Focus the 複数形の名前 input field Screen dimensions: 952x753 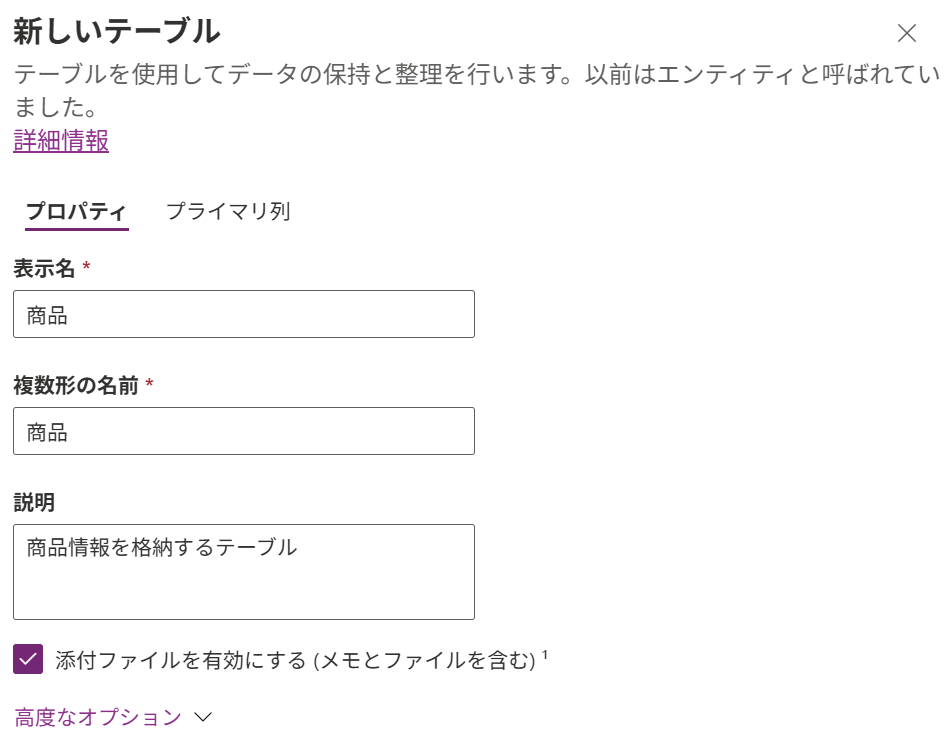click(243, 431)
